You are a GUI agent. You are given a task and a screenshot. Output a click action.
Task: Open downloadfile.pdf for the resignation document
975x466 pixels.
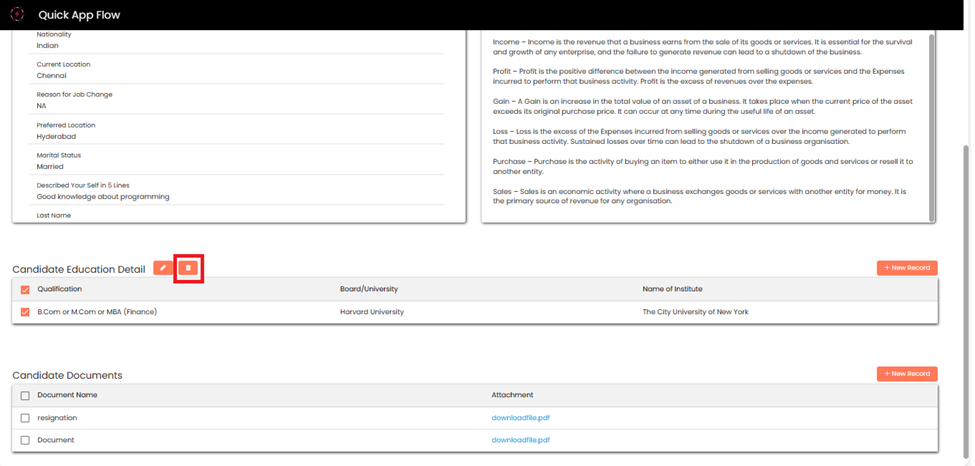click(520, 418)
